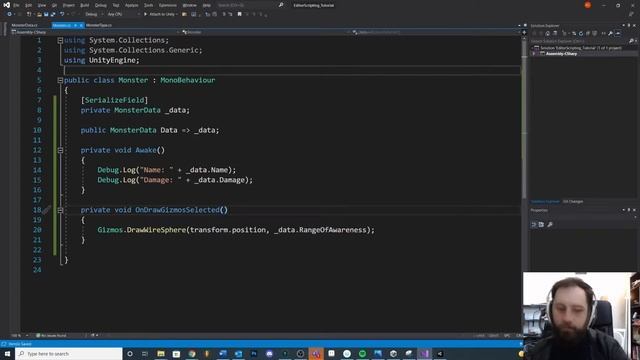This screenshot has width=640, height=360.
Task: Click the top search box
Action: (x=250, y=5)
